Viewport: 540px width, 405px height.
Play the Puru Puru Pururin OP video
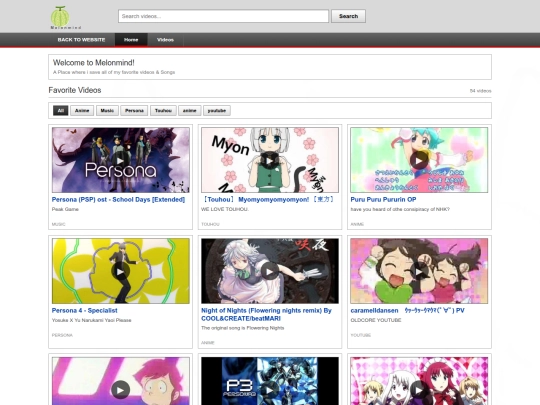(x=419, y=160)
